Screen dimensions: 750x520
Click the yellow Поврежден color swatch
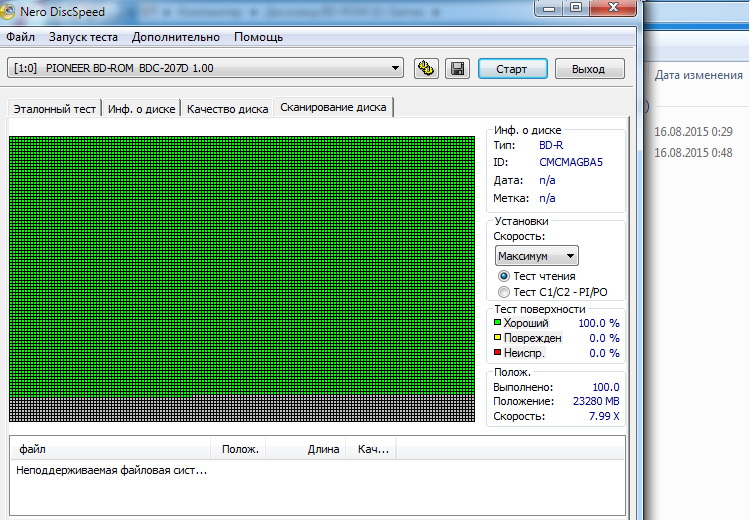tap(497, 338)
